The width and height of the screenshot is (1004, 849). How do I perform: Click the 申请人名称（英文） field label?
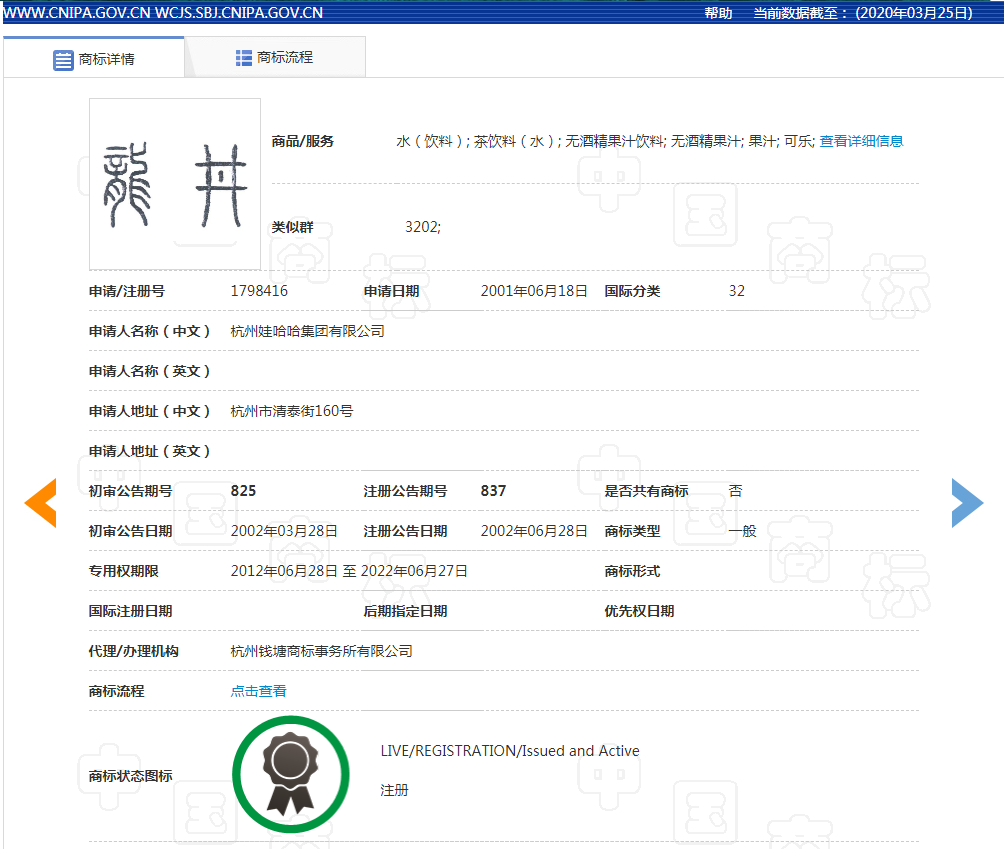point(149,371)
